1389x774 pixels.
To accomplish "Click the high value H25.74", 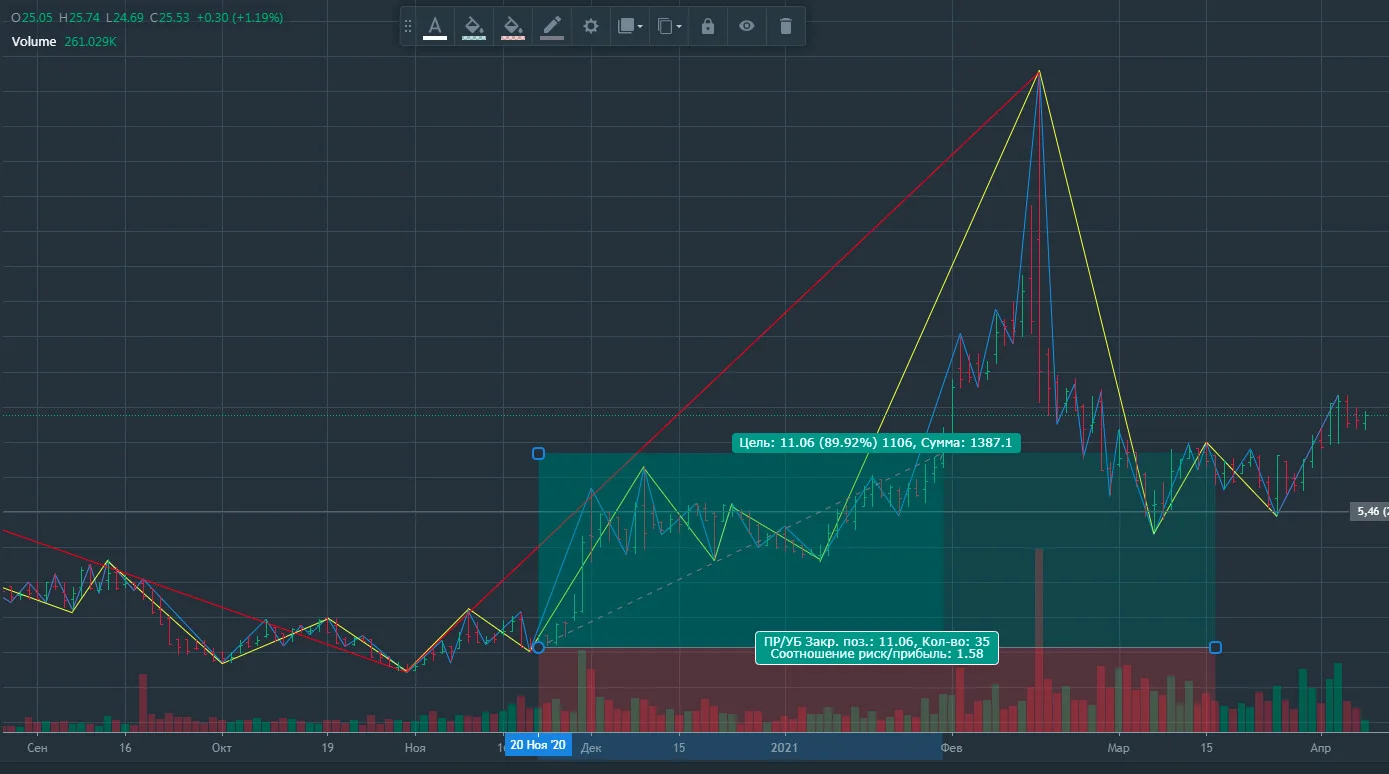I will click(x=81, y=18).
